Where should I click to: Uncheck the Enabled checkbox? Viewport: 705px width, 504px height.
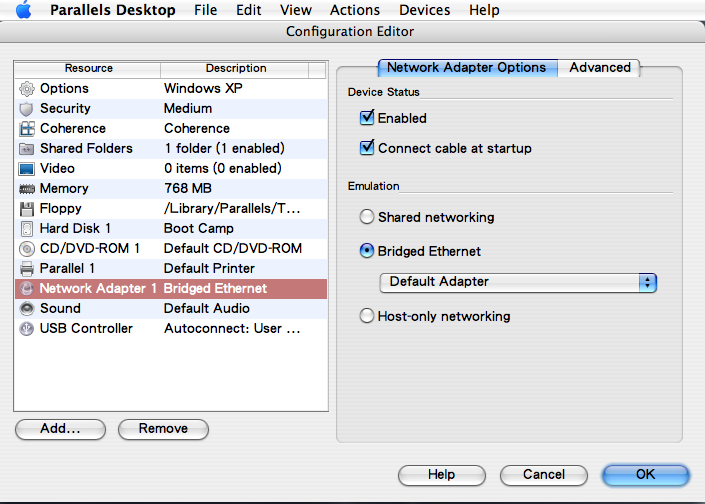click(x=367, y=118)
